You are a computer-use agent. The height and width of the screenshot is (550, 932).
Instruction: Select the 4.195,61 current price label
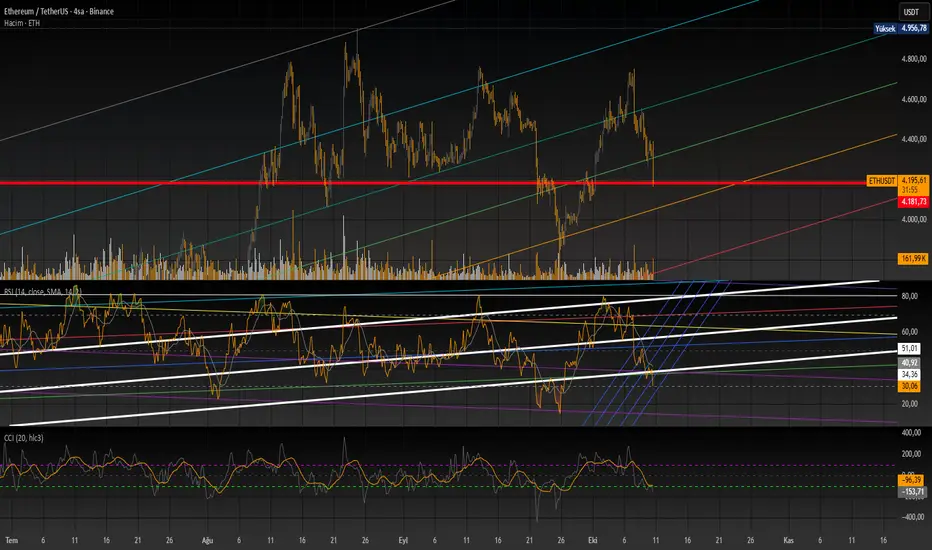(914, 180)
